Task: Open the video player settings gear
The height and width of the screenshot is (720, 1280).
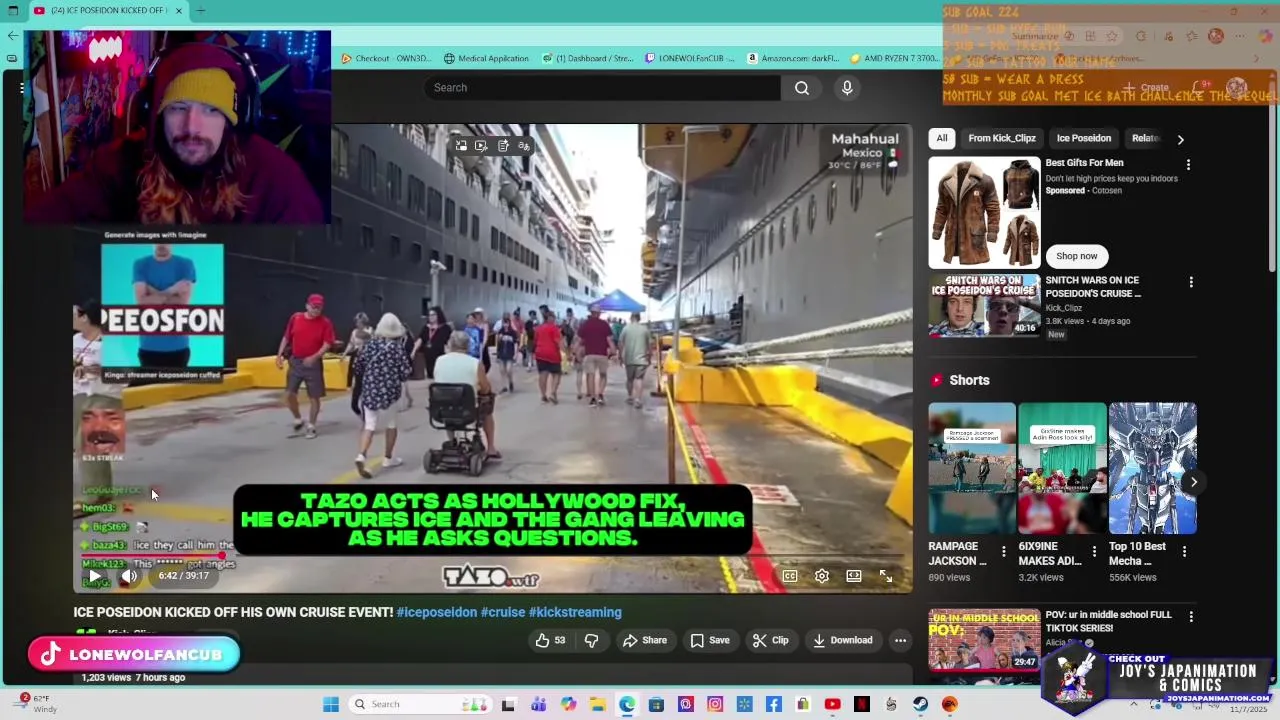Action: 822,576
